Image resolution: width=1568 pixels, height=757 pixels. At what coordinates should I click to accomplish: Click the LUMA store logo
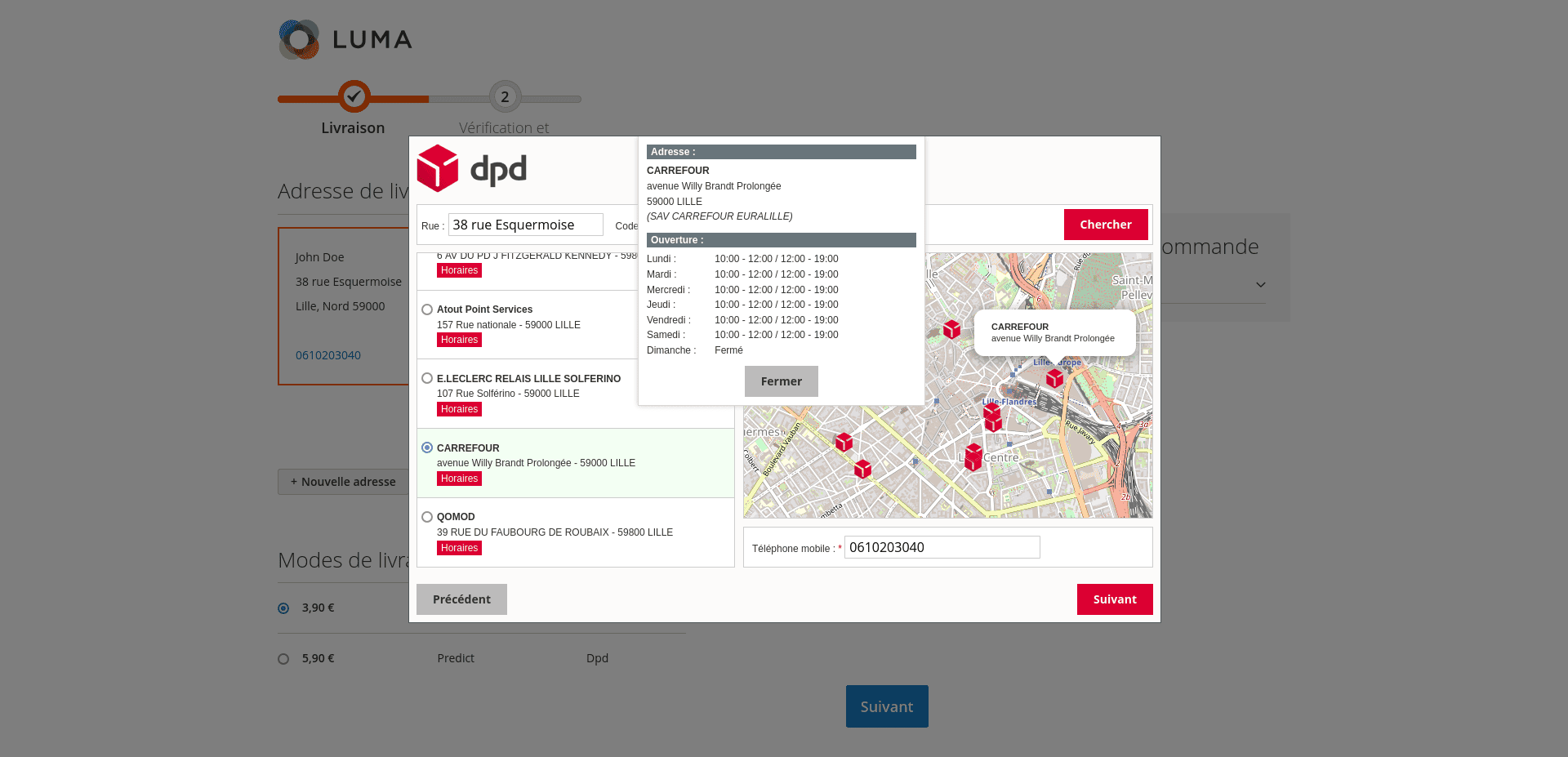[x=345, y=38]
